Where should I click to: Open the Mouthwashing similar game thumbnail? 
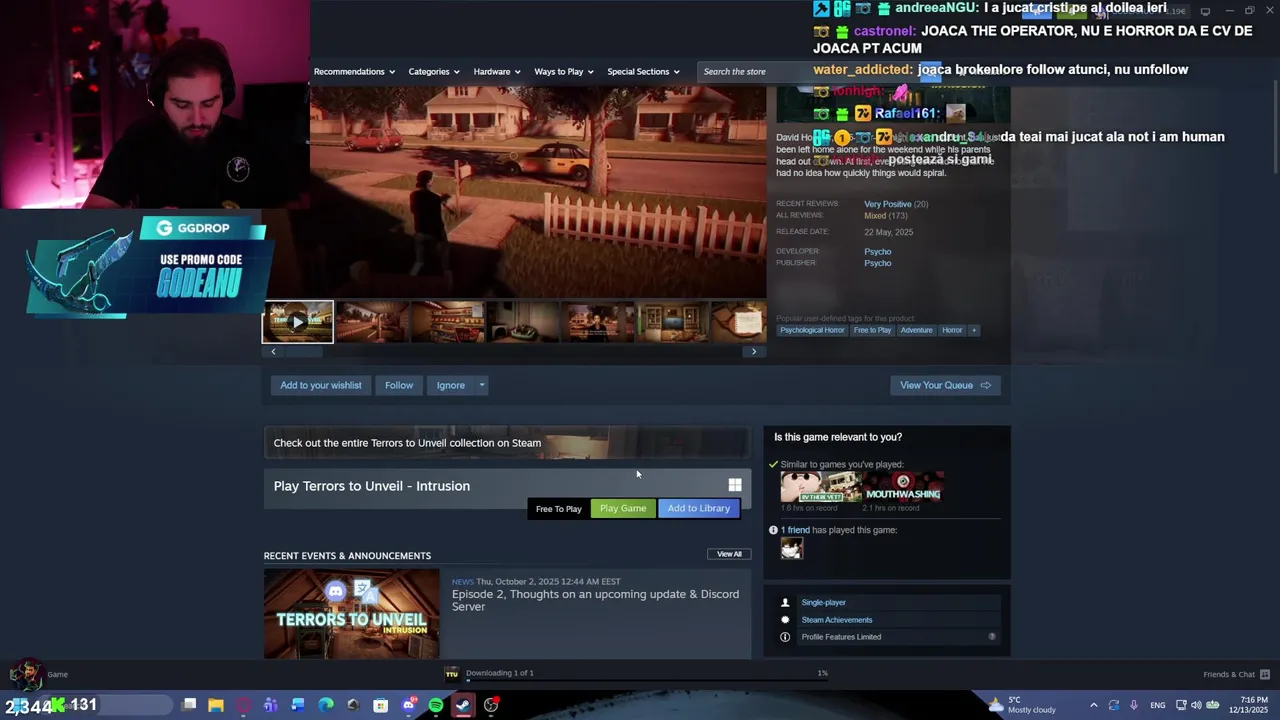pyautogui.click(x=903, y=487)
